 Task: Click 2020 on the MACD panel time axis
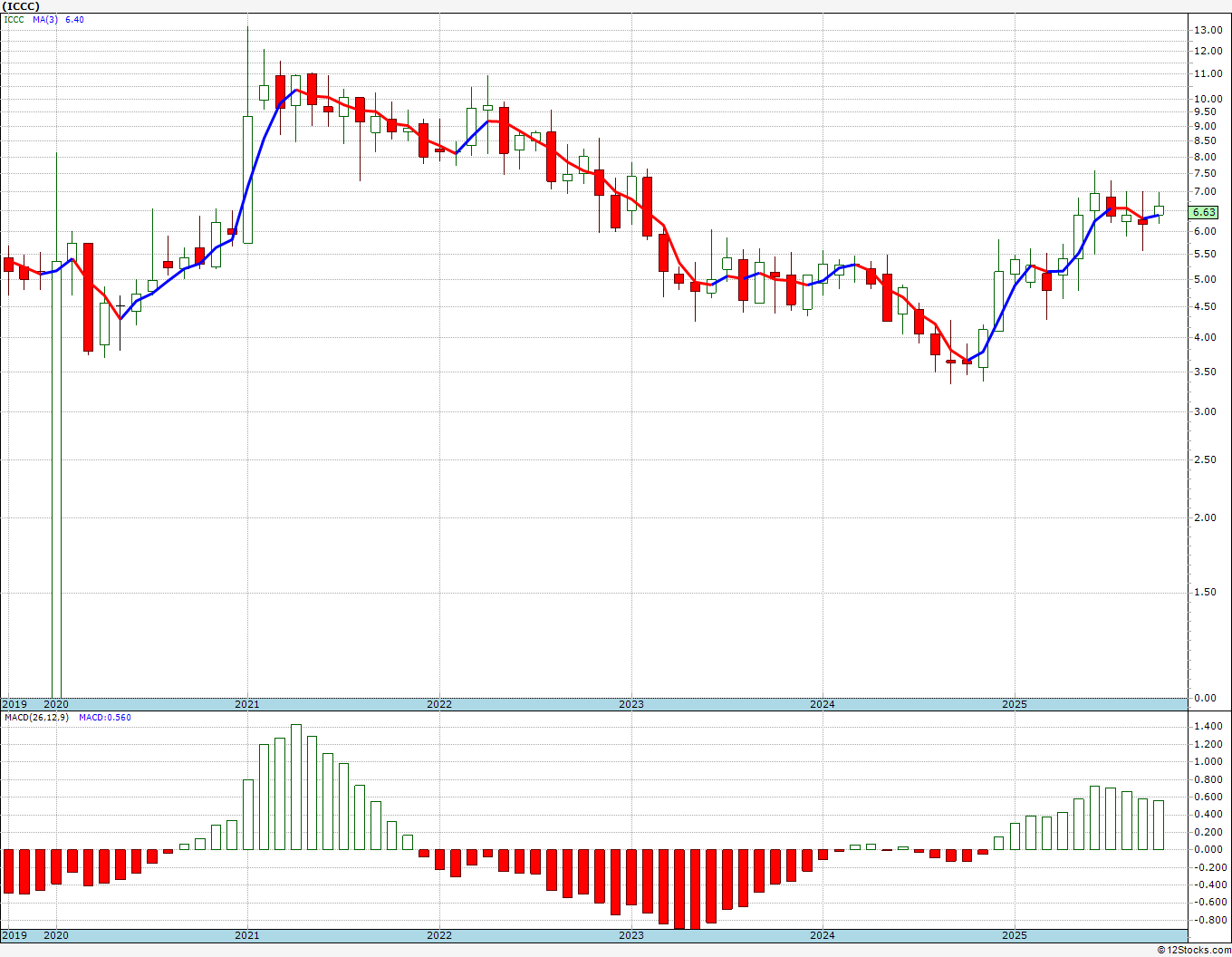(x=56, y=935)
